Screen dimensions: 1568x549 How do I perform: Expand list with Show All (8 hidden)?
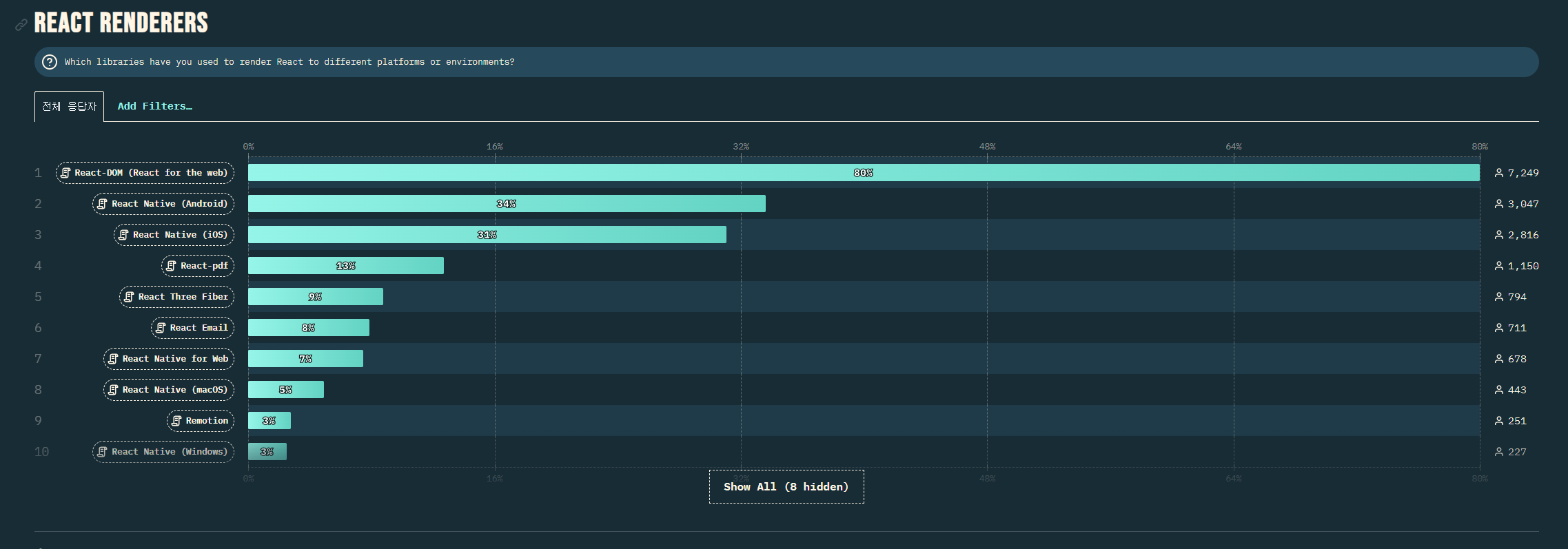pyautogui.click(x=786, y=487)
